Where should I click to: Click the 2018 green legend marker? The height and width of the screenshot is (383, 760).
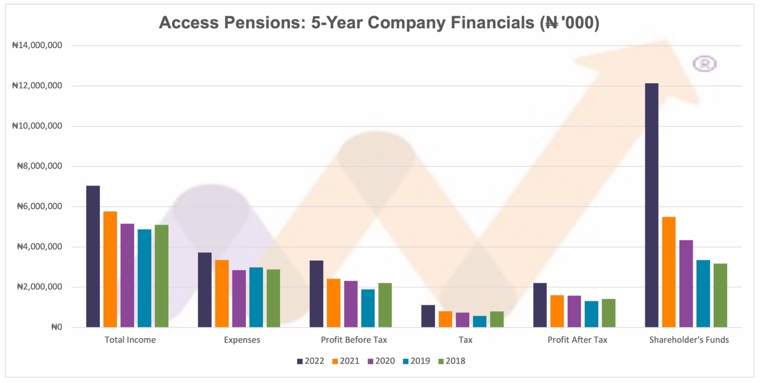click(441, 361)
